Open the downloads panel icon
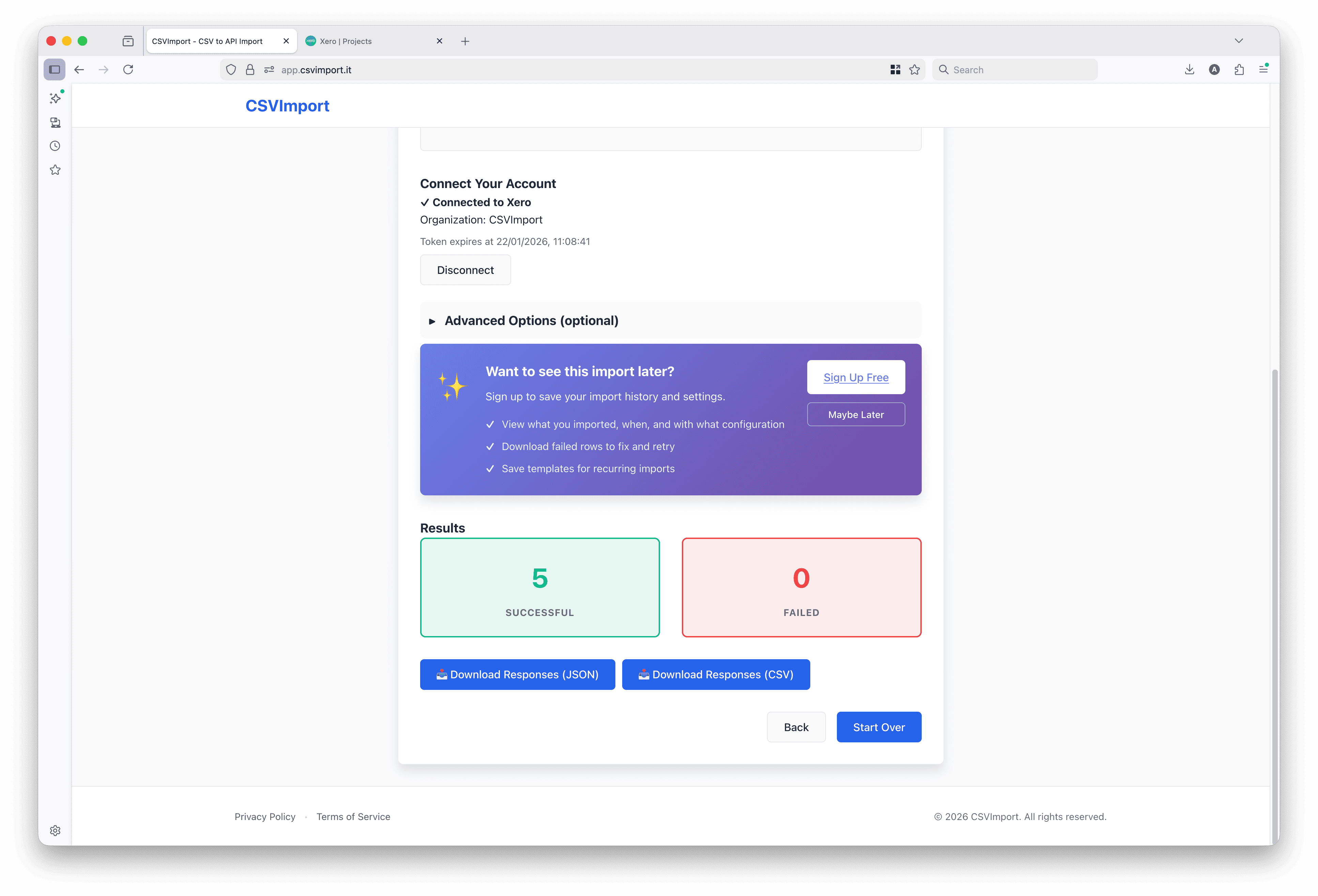The image size is (1318, 896). click(1189, 70)
